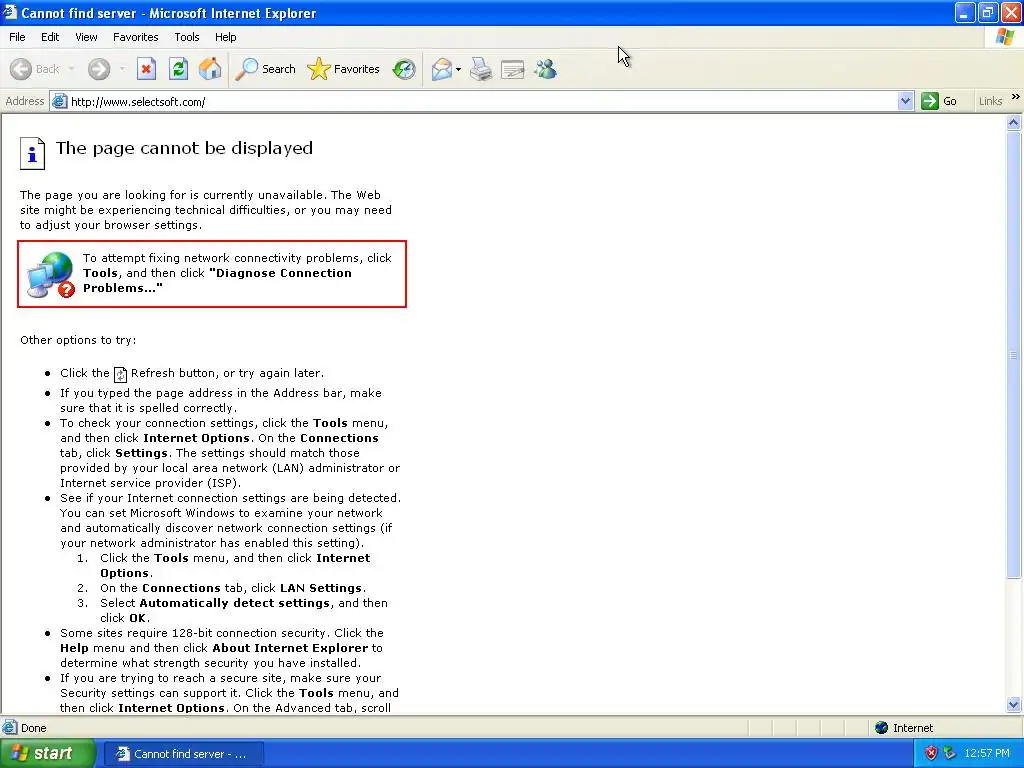Open the Back button history dropdown arrow
Image resolution: width=1024 pixels, height=768 pixels.
point(71,69)
